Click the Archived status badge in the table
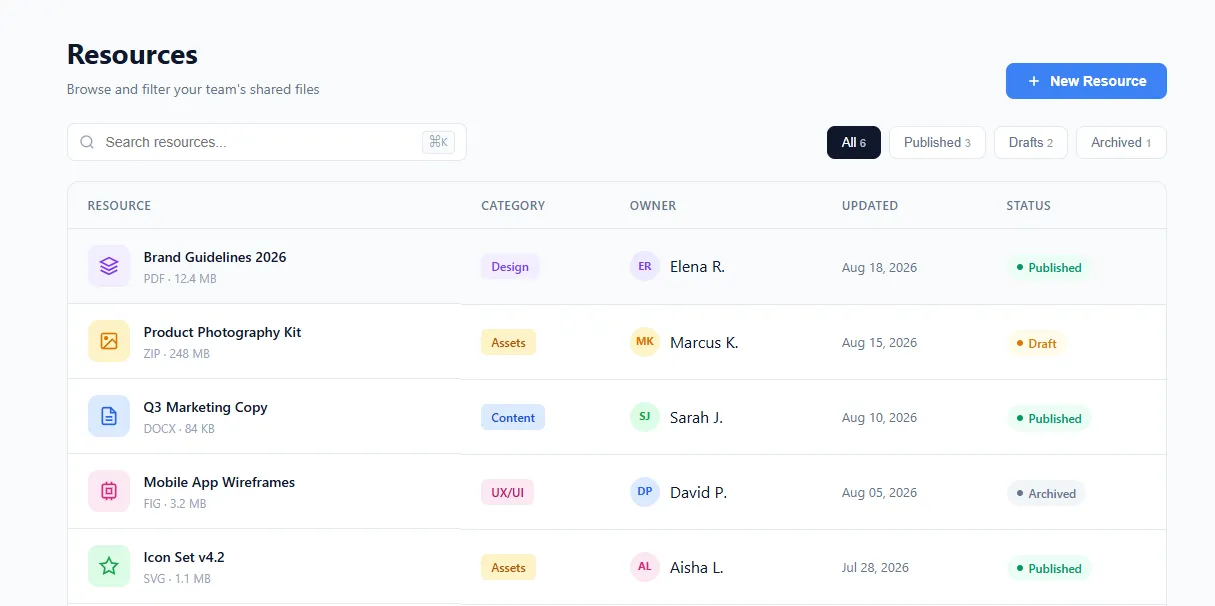Image resolution: width=1215 pixels, height=606 pixels. (1045, 493)
